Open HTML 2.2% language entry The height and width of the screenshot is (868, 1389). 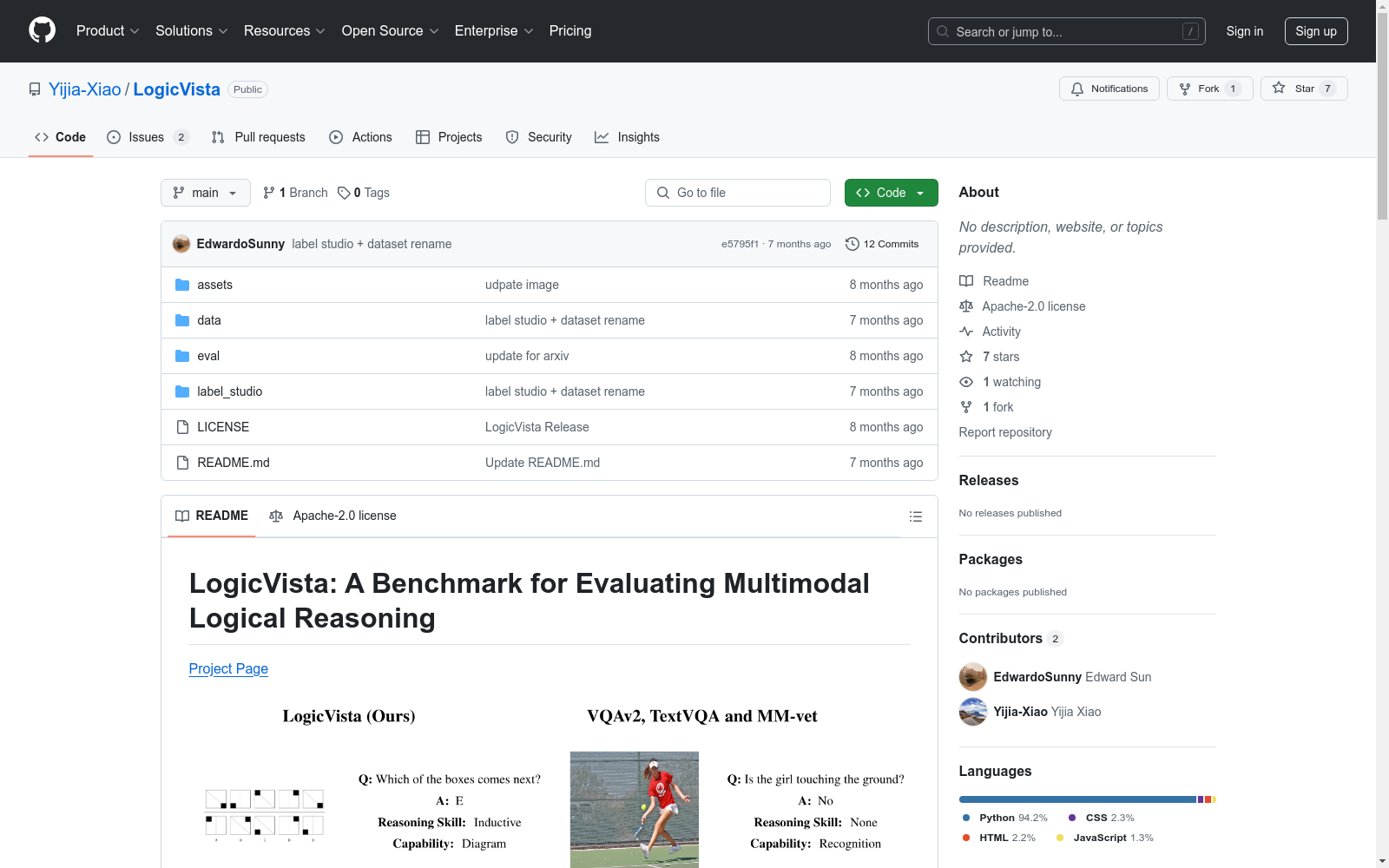[999, 838]
